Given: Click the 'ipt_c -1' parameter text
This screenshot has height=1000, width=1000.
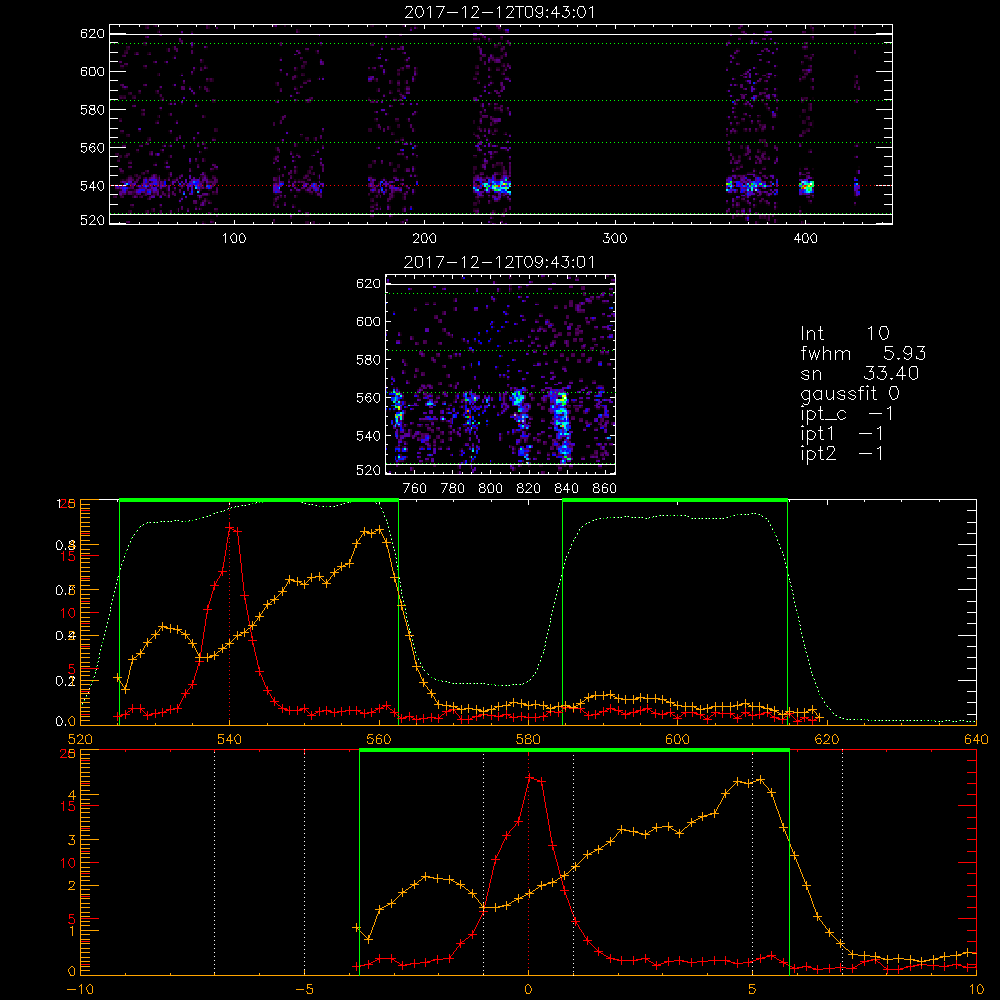Looking at the screenshot, I should (x=847, y=414).
